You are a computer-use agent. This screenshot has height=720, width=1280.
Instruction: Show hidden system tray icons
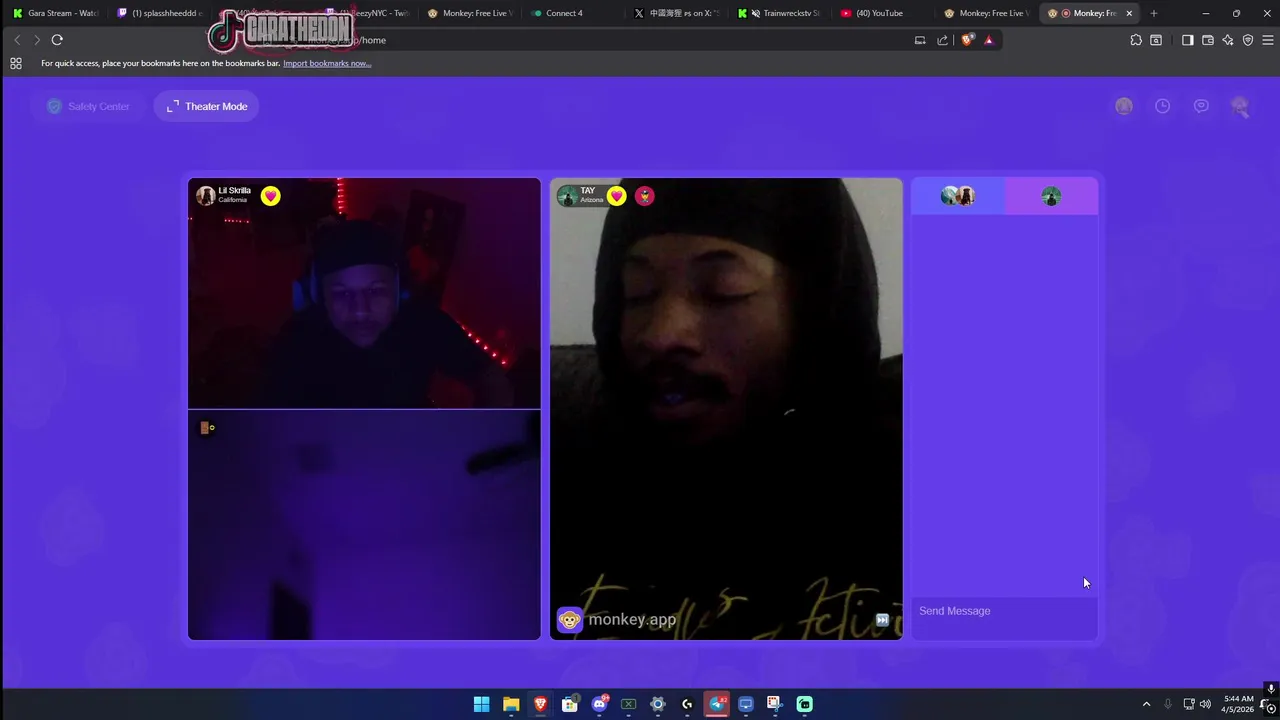click(1146, 704)
